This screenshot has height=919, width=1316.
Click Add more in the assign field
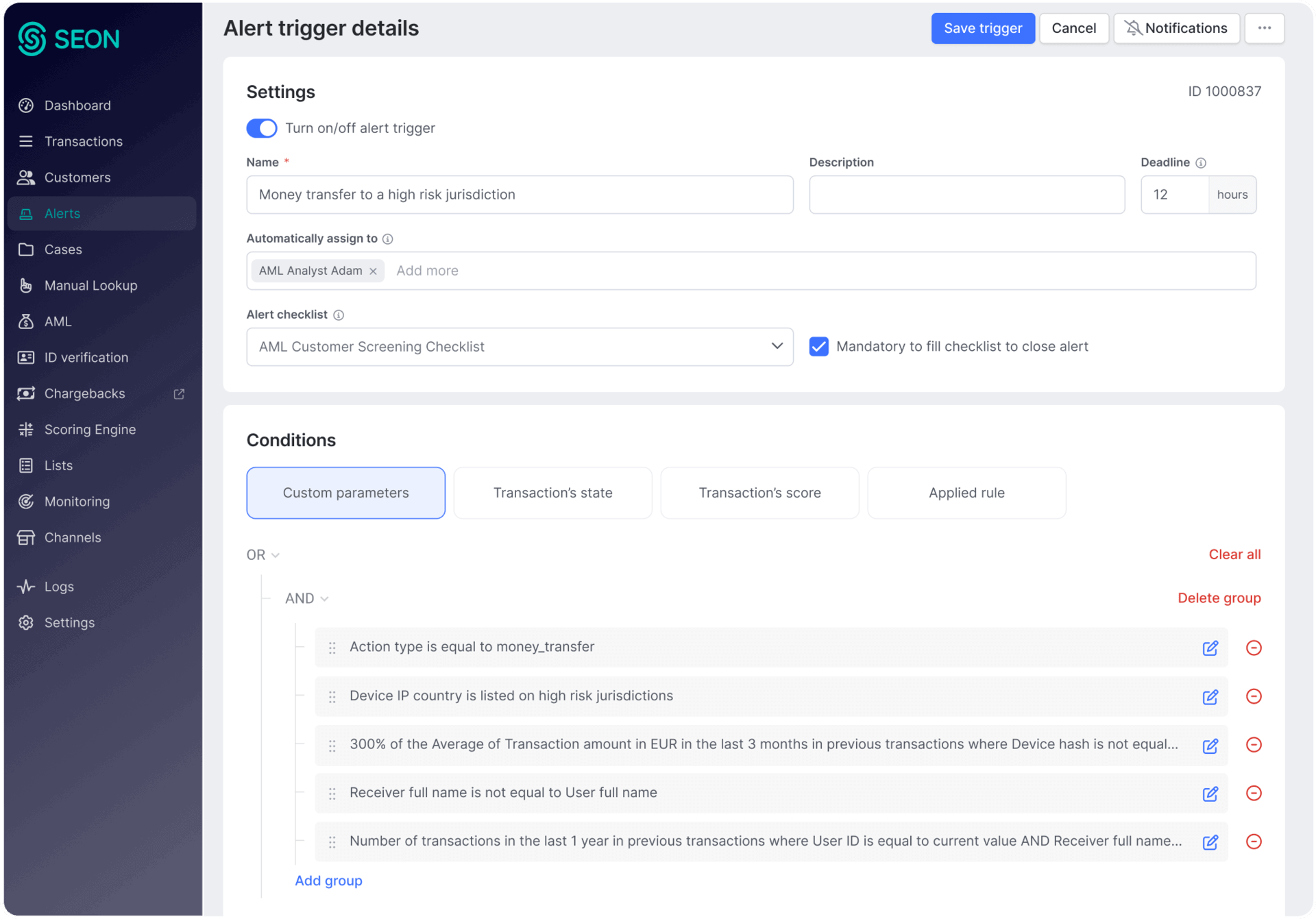(427, 271)
